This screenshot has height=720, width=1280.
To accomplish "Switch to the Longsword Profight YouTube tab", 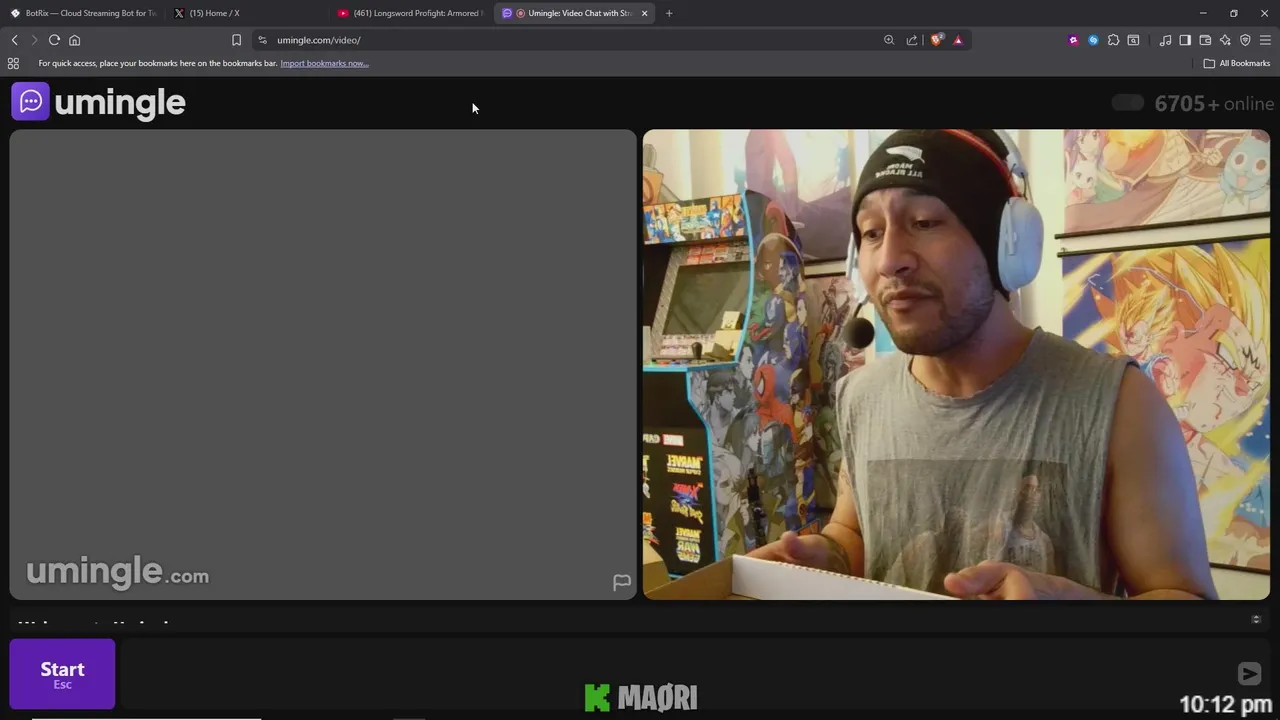I will (410, 13).
